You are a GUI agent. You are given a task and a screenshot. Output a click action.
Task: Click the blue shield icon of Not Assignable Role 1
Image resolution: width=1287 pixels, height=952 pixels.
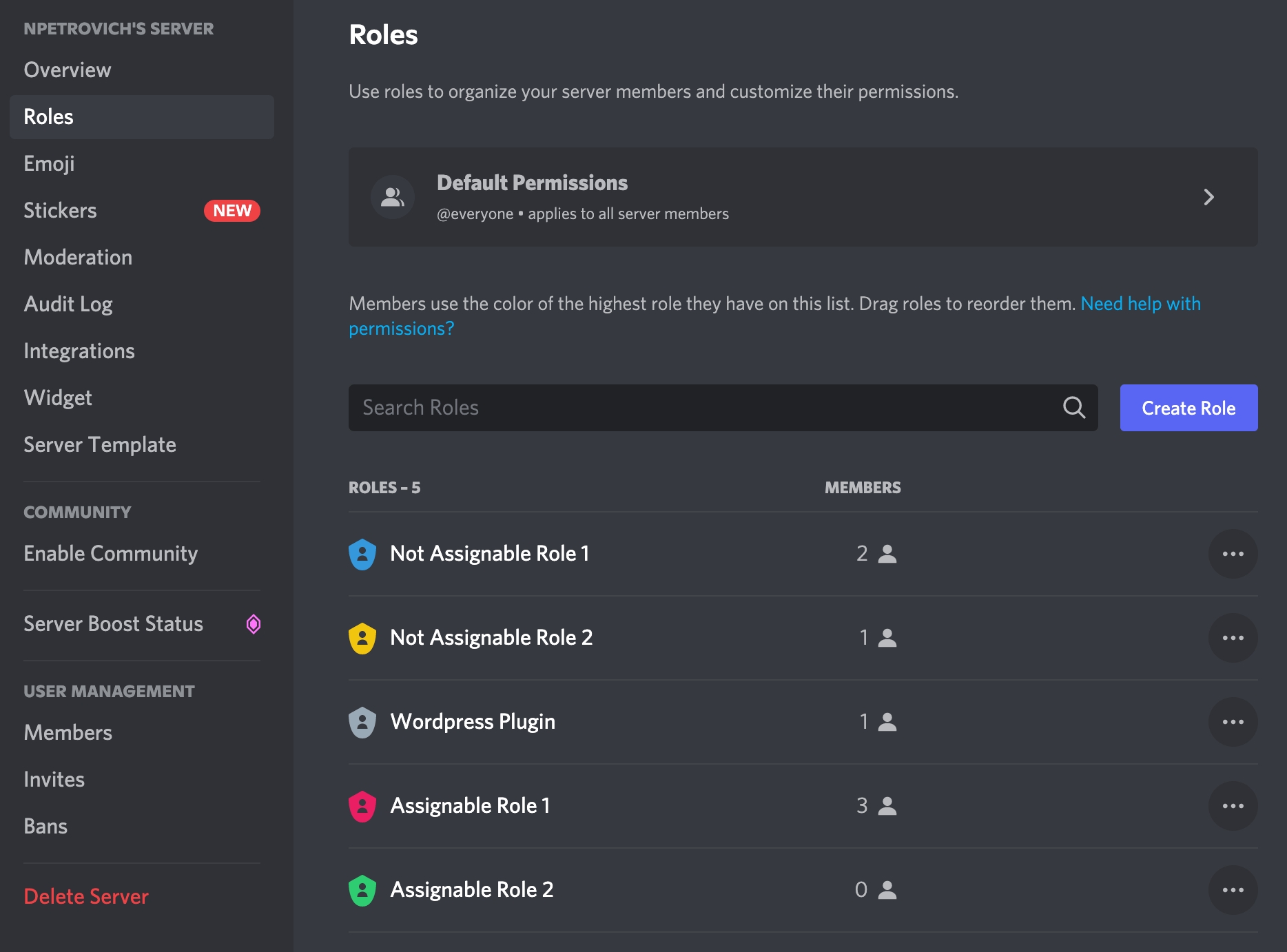click(362, 554)
